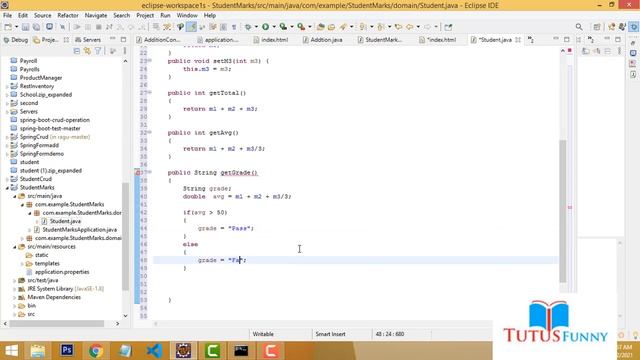Click the Open Perspective icon
The height and width of the screenshot is (360, 640).
click(x=597, y=27)
